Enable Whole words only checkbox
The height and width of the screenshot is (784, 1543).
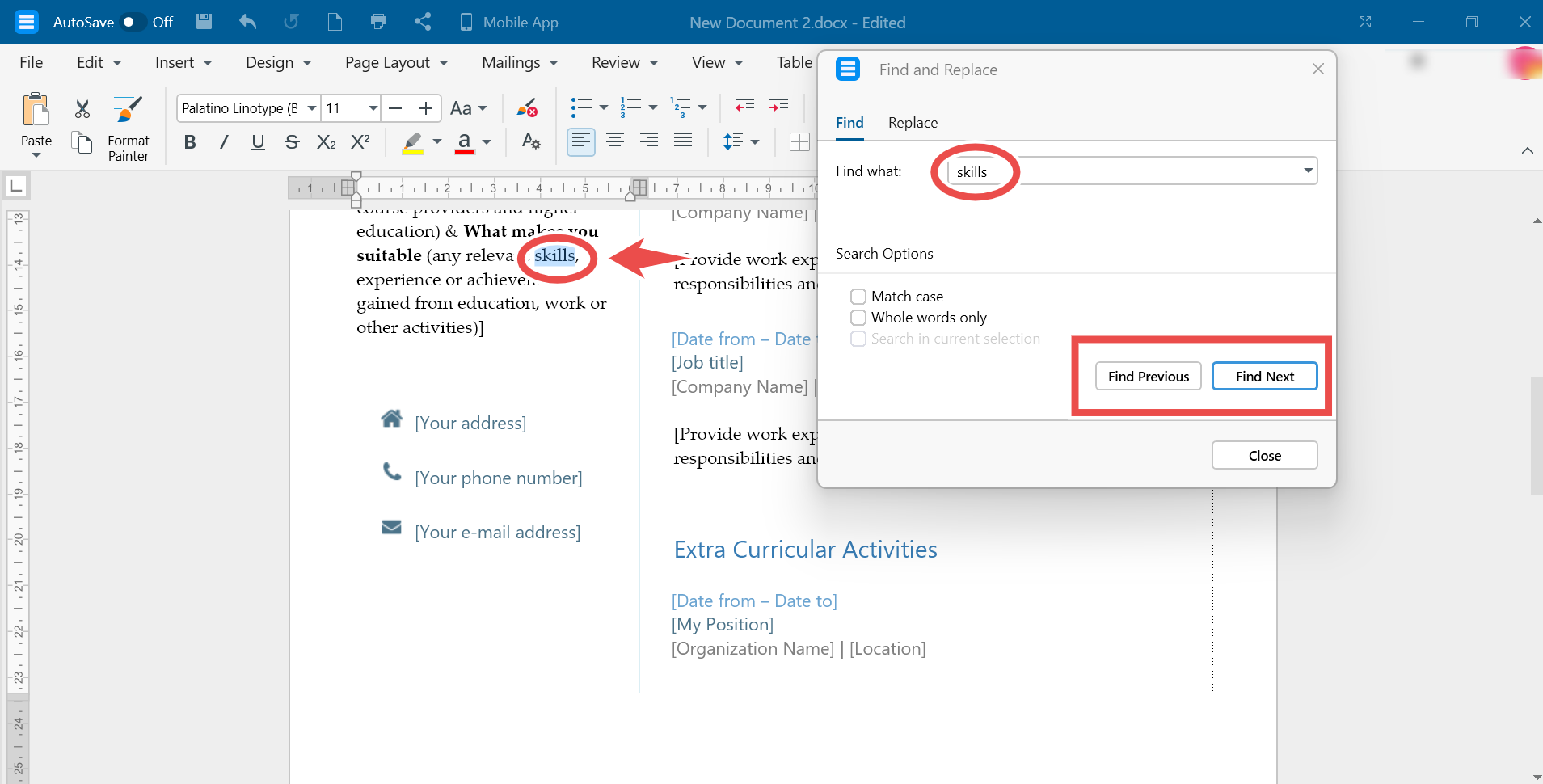[x=858, y=318]
